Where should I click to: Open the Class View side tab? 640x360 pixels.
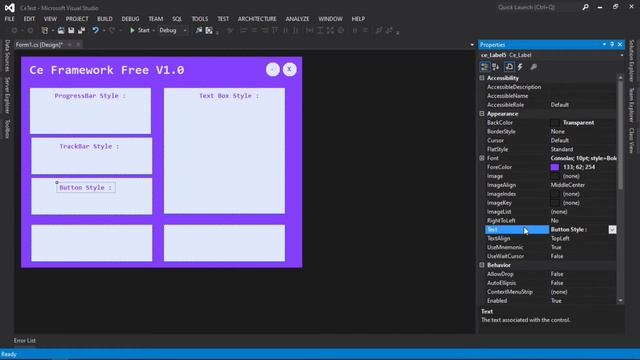pos(631,140)
